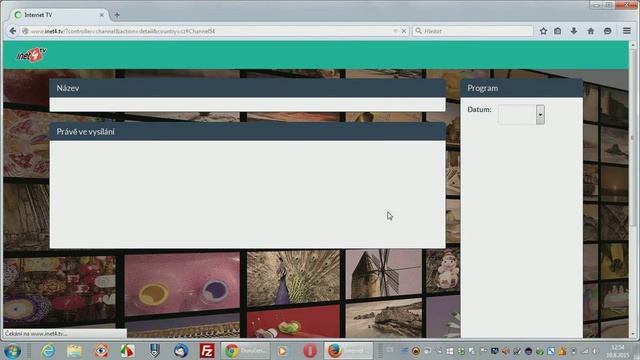Image resolution: width=640 pixels, height=360 pixels.
Task: Close the Internet TV tab
Action: point(102,15)
